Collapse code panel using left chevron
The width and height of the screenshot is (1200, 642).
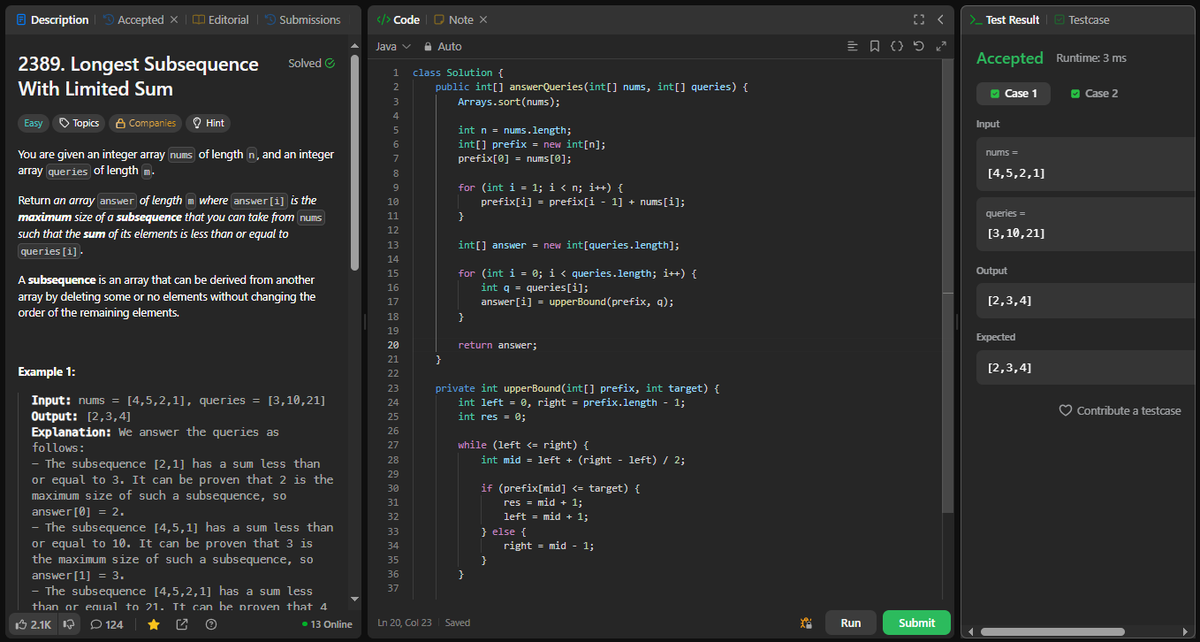tap(941, 20)
